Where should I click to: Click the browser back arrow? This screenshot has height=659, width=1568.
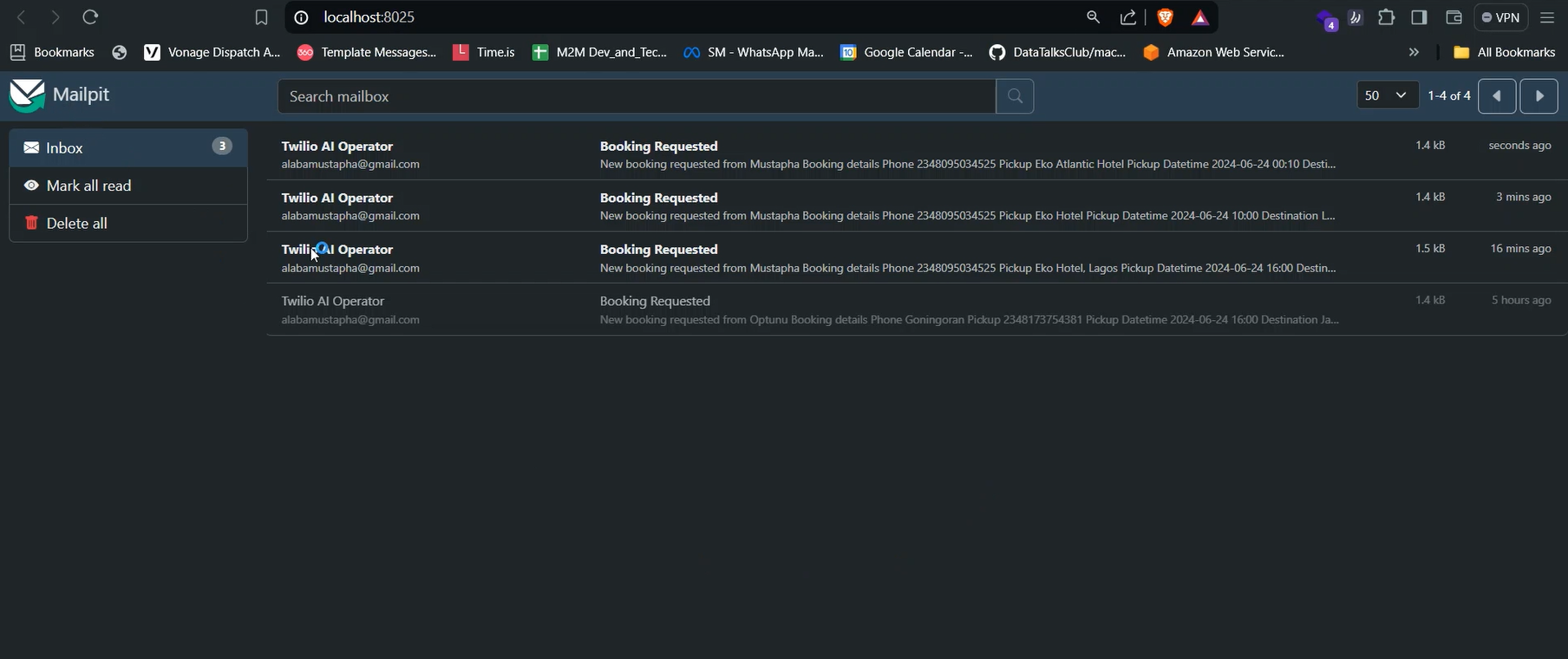tap(23, 17)
